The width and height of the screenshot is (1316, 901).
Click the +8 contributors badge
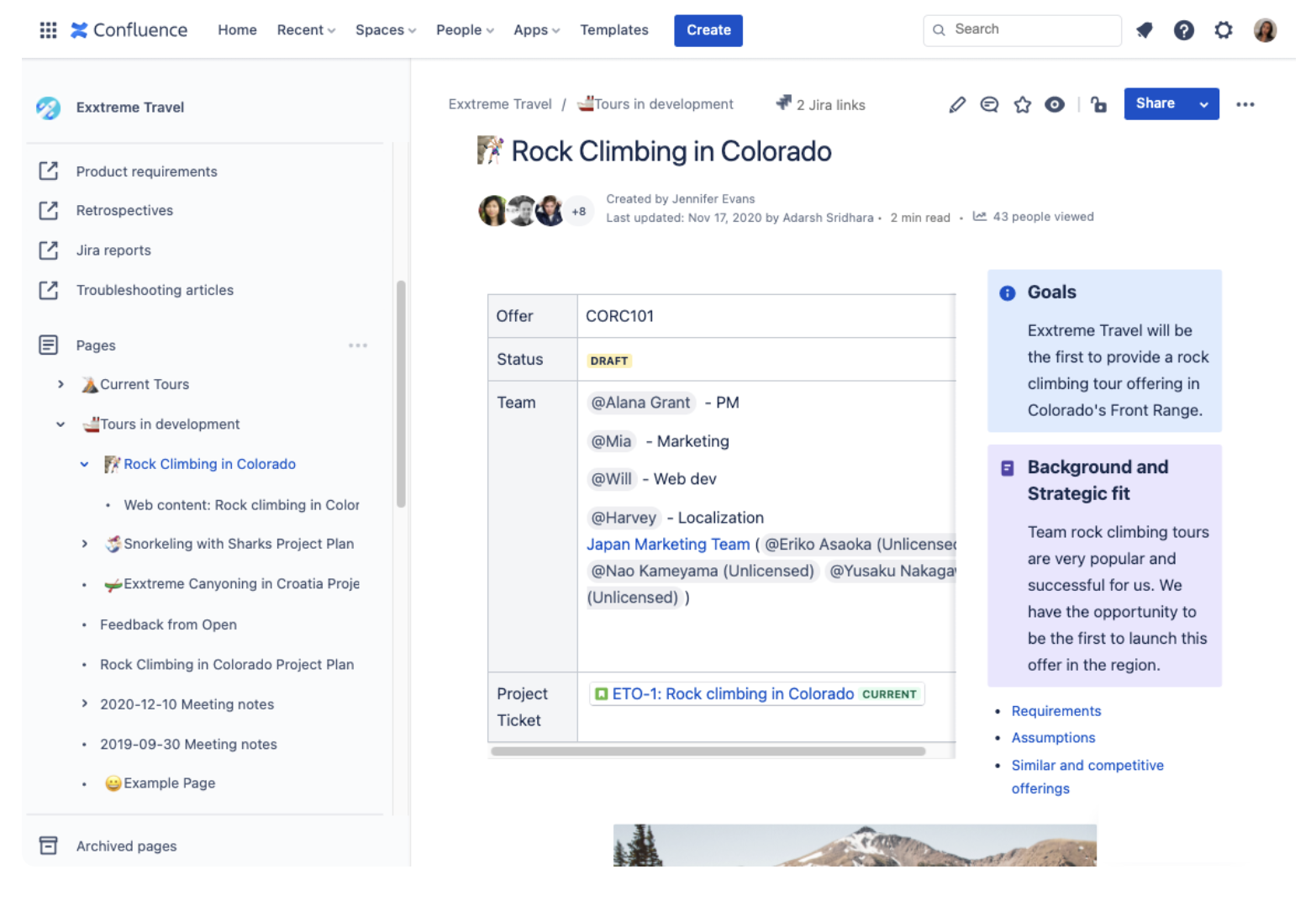pos(578,212)
